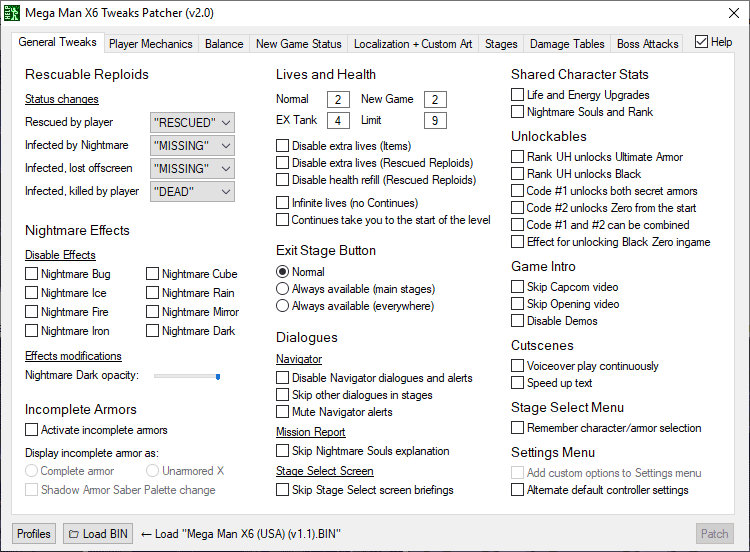Open the Rescued by player dropdown
The width and height of the screenshot is (750, 552).
pos(192,123)
